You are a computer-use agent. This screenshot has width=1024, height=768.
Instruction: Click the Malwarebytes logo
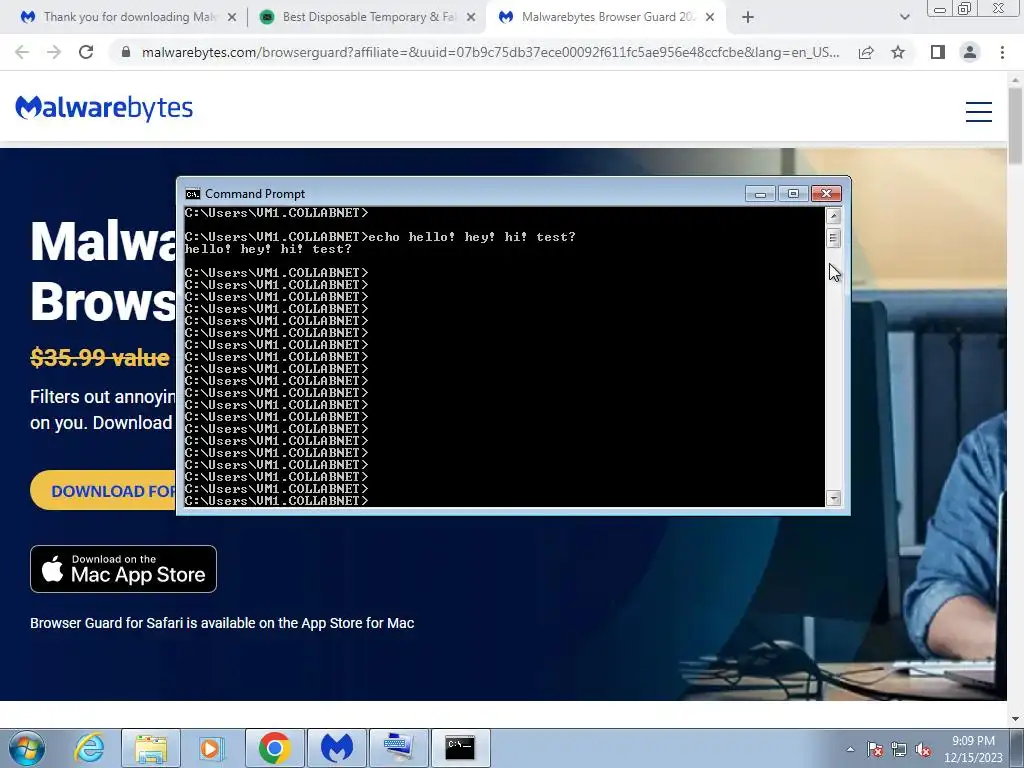104,108
